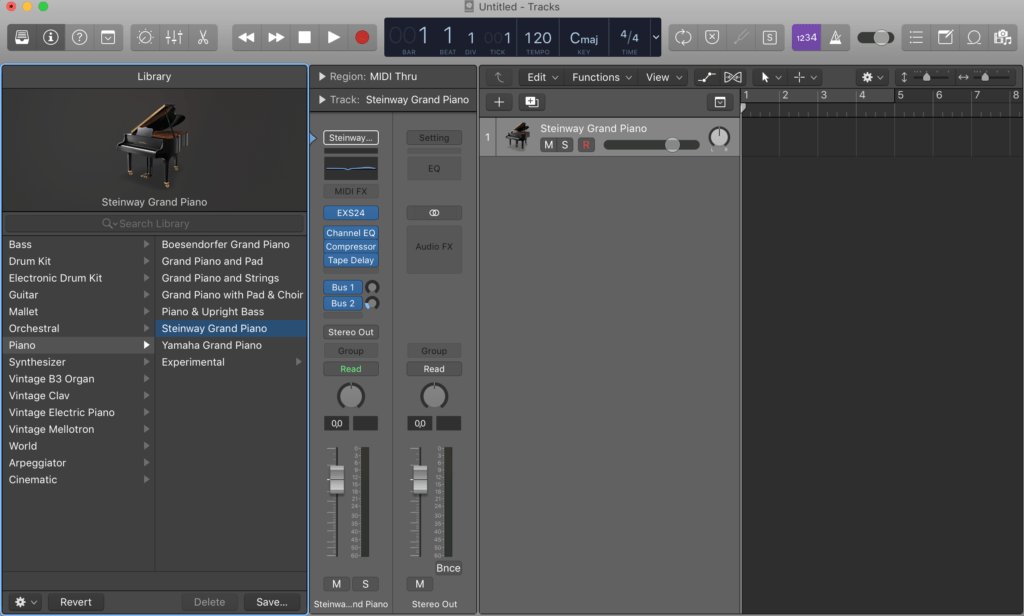This screenshot has height=616, width=1024.
Task: Open Smart Controls dial icon
Action: [145, 37]
